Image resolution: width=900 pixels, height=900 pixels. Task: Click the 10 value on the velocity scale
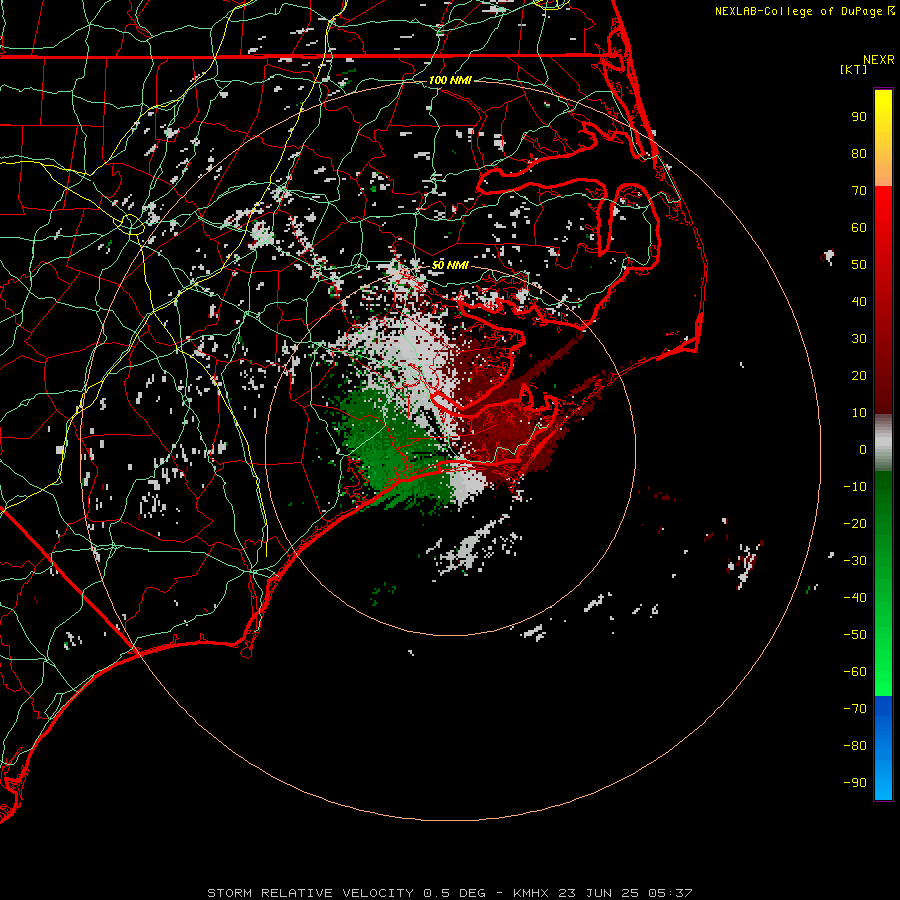click(859, 413)
